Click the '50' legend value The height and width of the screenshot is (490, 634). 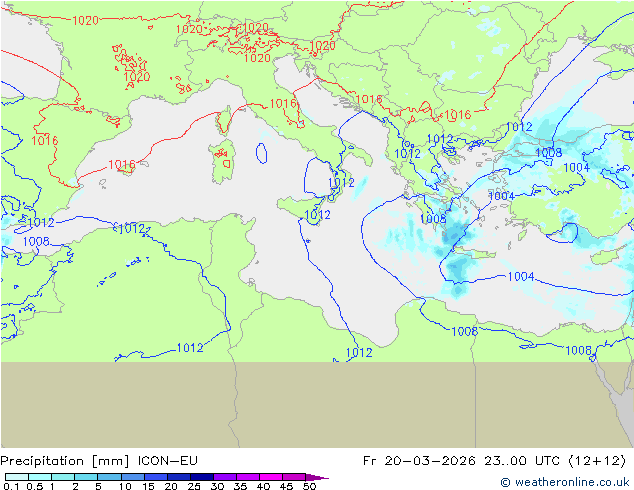point(310,486)
